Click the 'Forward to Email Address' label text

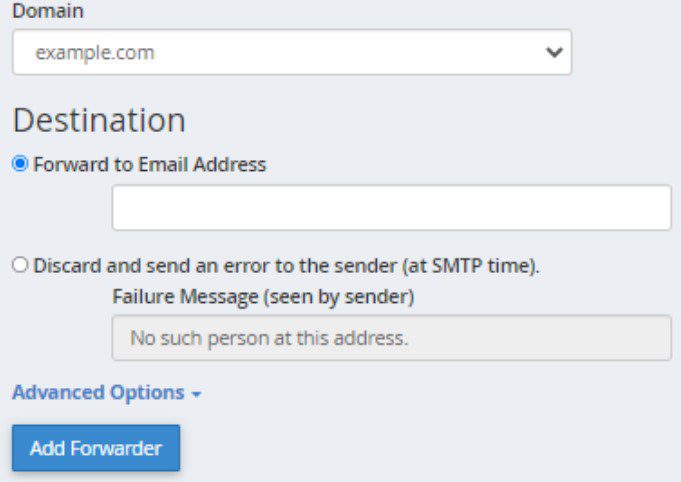150,165
